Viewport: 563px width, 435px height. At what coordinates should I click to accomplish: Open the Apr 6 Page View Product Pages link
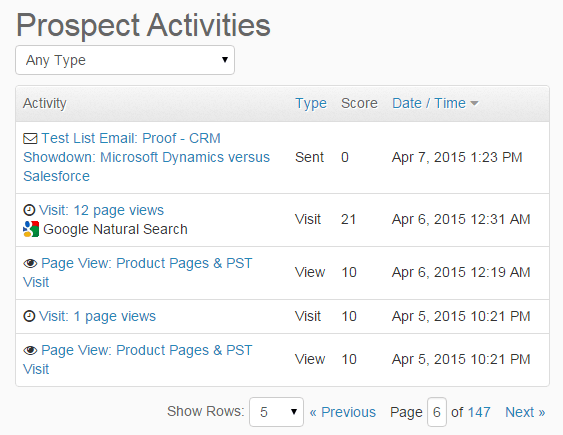pyautogui.click(x=138, y=272)
